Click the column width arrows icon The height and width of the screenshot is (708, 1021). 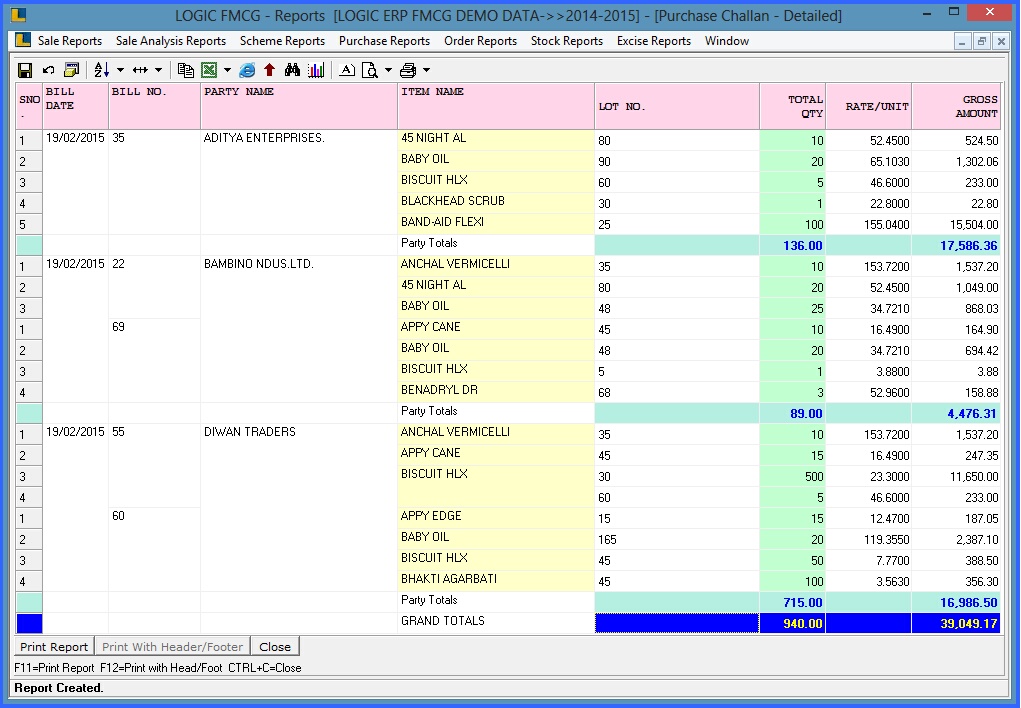point(140,70)
